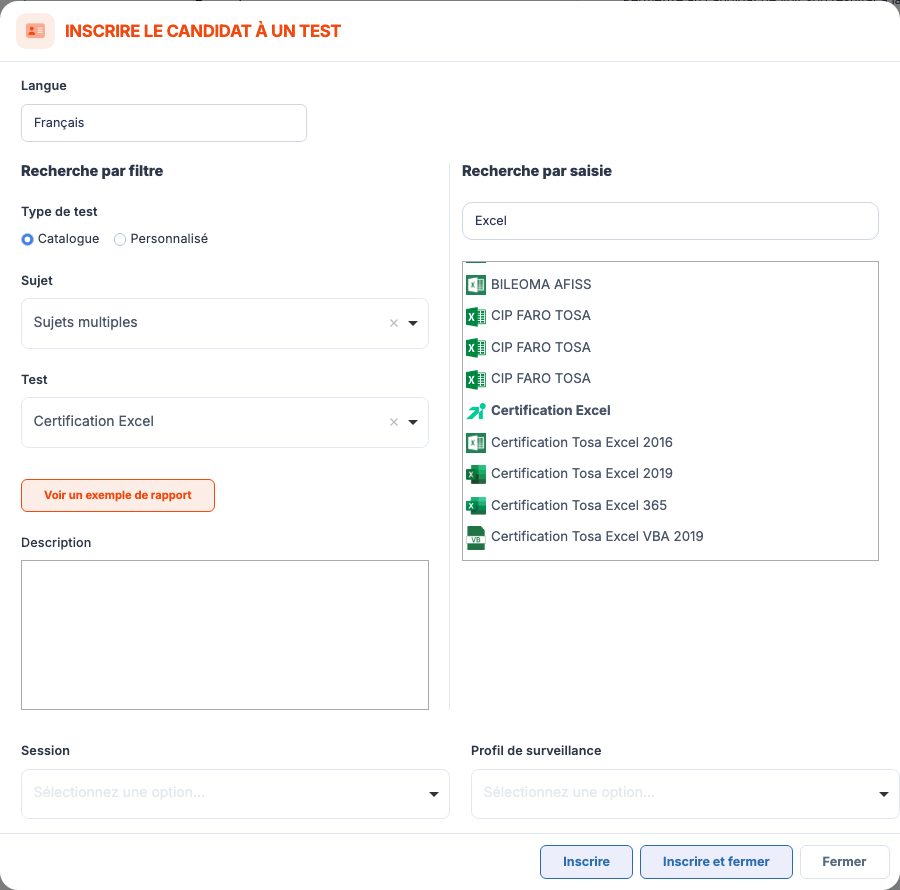Click the VB icon for Certification Tosa Excel VBA 2019
Screen dimensions: 900x890
476,538
